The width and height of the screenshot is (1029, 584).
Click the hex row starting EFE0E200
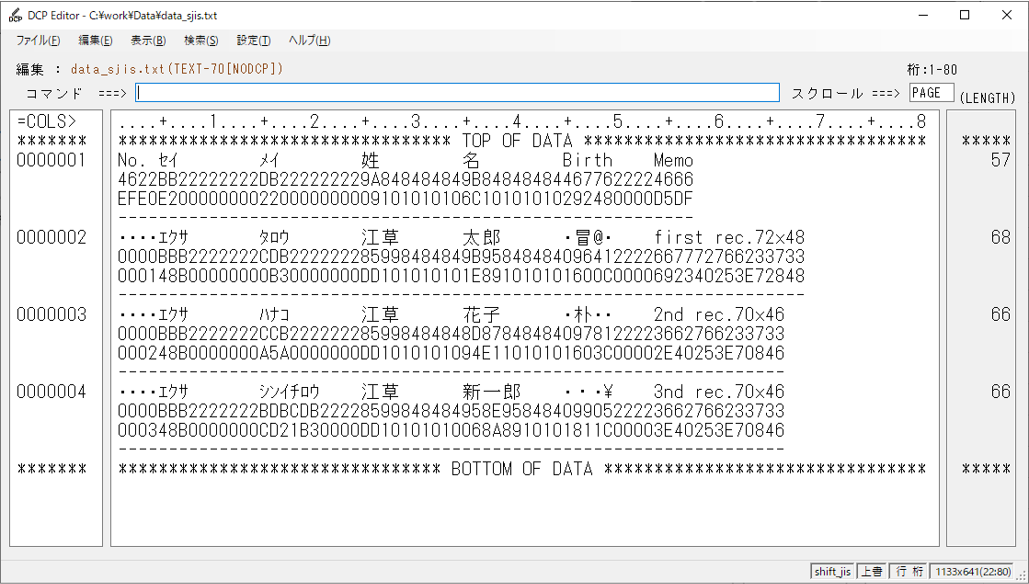click(x=406, y=199)
